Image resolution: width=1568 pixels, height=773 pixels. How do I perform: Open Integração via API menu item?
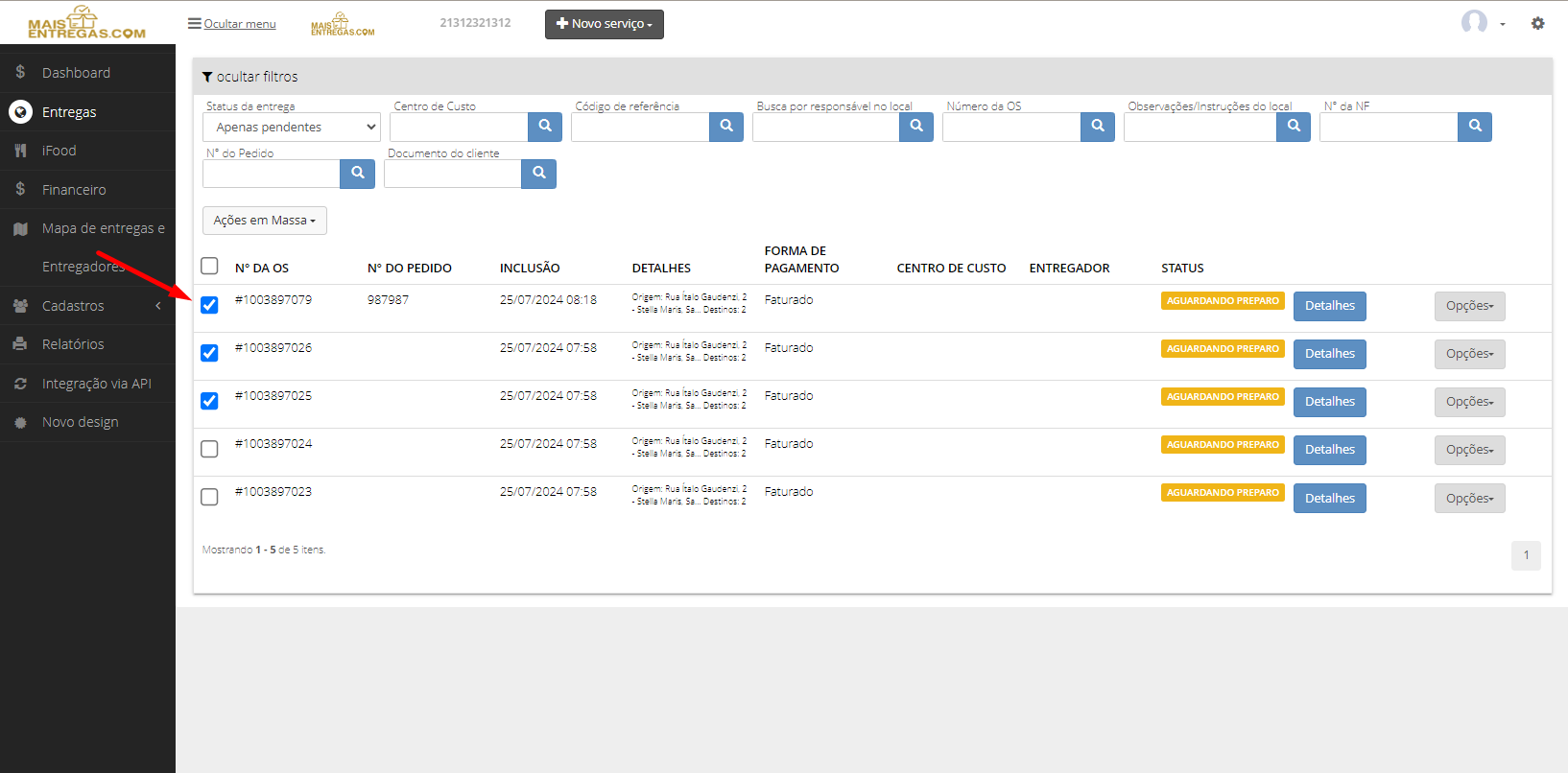click(87, 384)
